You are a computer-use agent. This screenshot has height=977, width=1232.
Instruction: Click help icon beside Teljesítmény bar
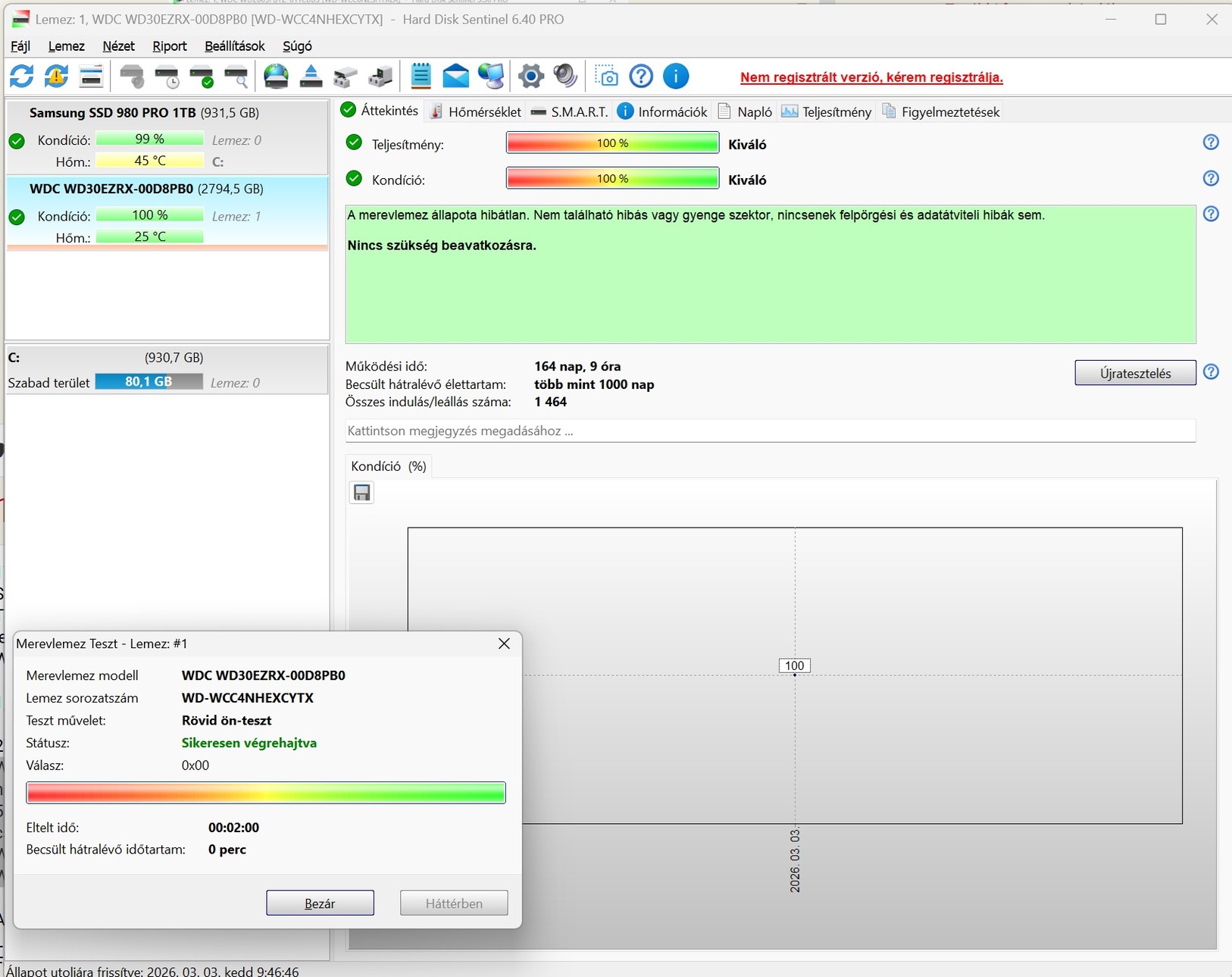(x=1212, y=142)
